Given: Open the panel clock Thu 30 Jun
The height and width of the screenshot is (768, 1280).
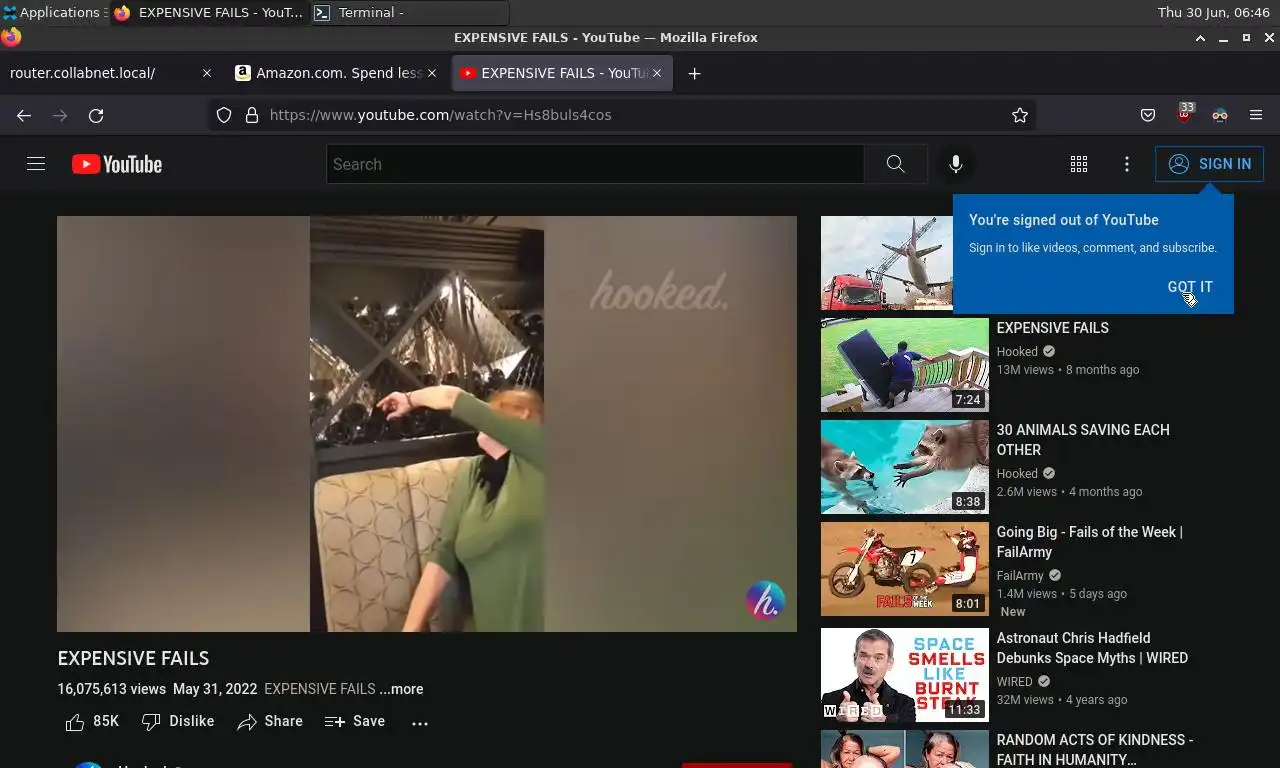Looking at the screenshot, I should click(1213, 12).
